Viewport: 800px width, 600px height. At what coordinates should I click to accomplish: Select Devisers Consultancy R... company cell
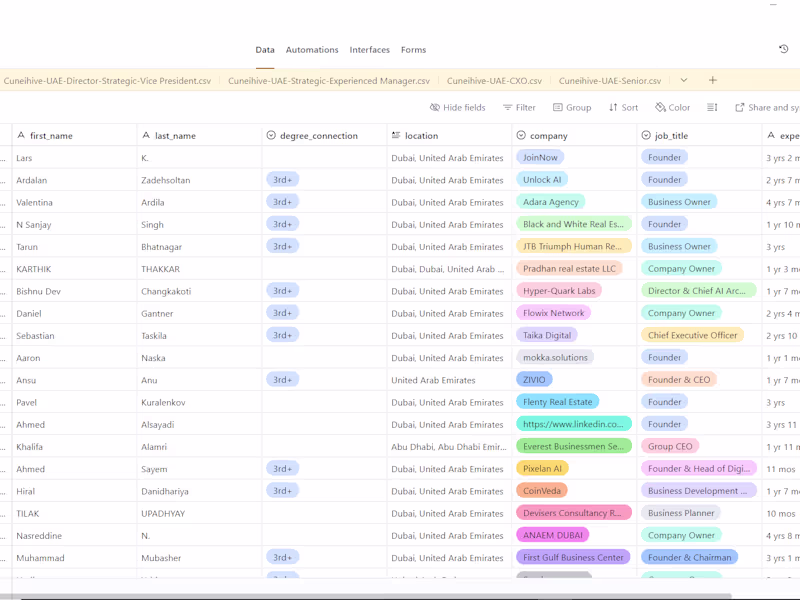(x=574, y=513)
